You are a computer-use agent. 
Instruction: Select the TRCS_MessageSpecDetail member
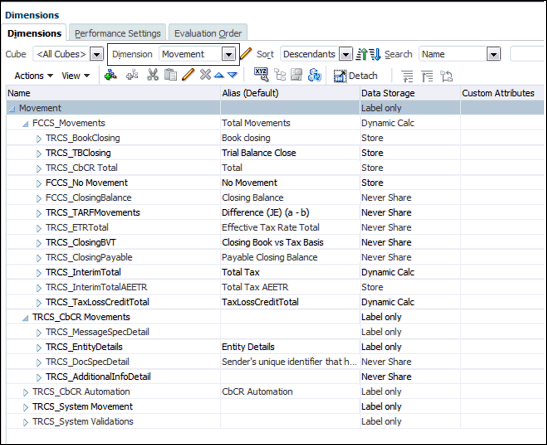click(x=97, y=332)
